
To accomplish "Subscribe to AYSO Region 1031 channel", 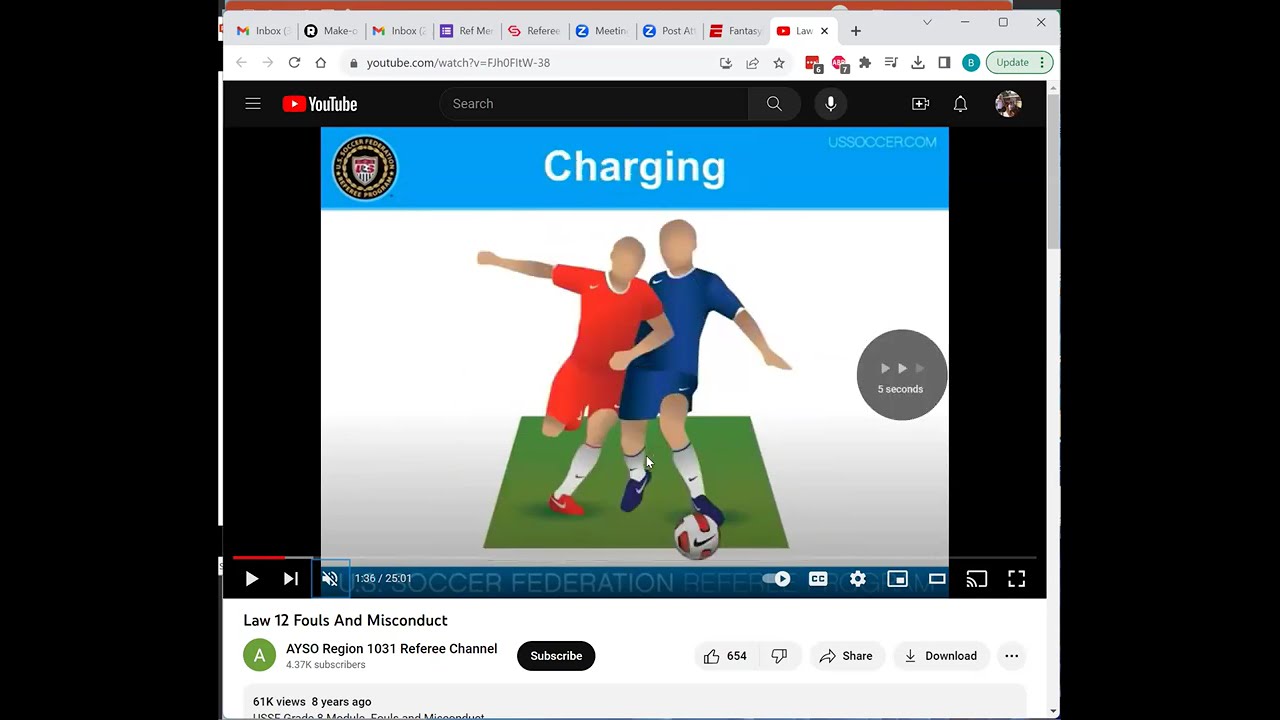I will pos(556,656).
